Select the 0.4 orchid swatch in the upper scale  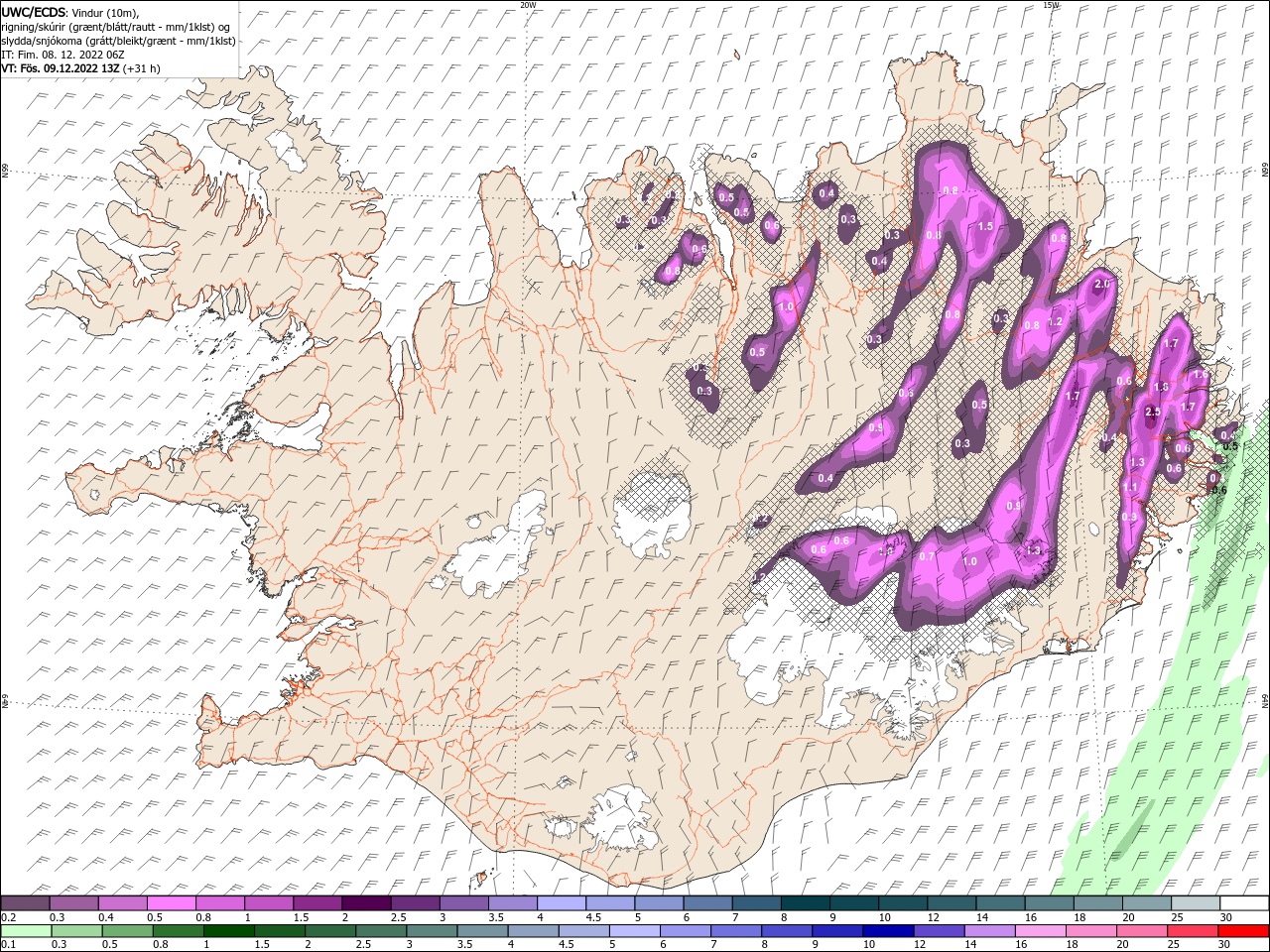click(122, 903)
